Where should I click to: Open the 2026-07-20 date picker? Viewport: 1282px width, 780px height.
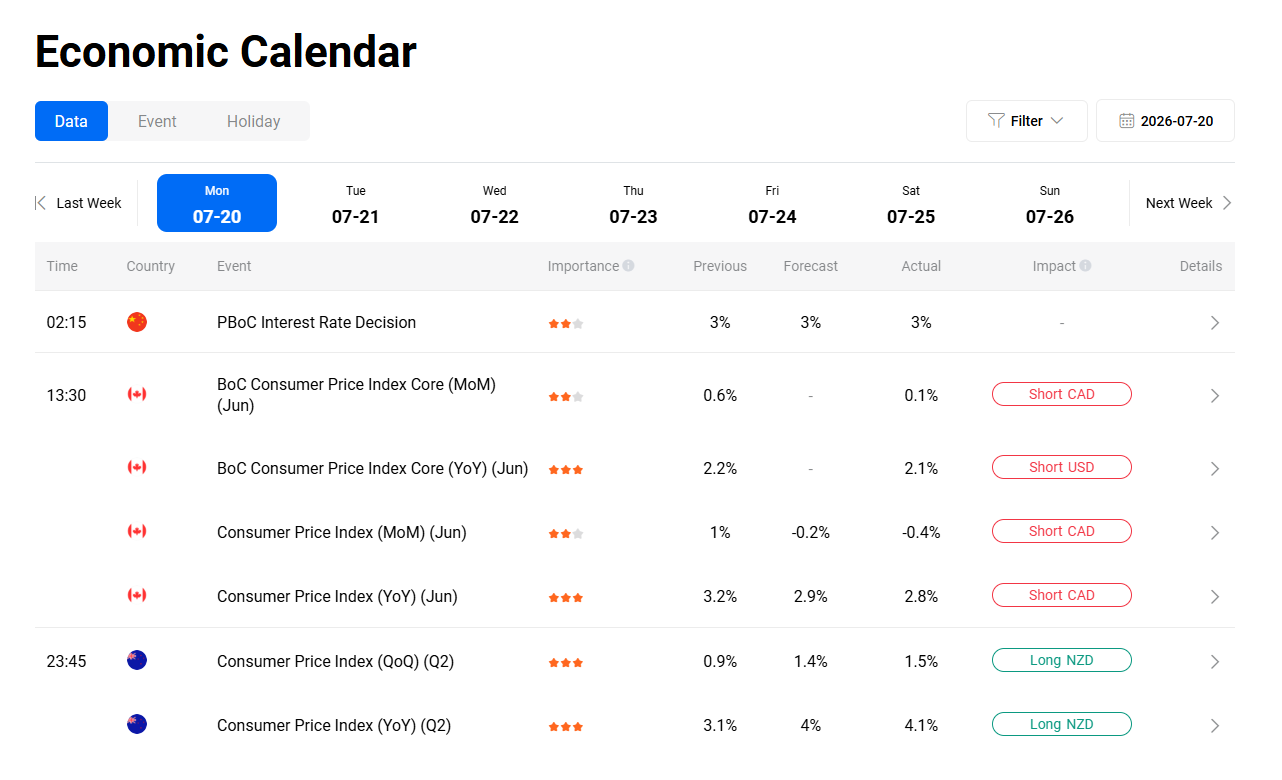coord(1165,121)
